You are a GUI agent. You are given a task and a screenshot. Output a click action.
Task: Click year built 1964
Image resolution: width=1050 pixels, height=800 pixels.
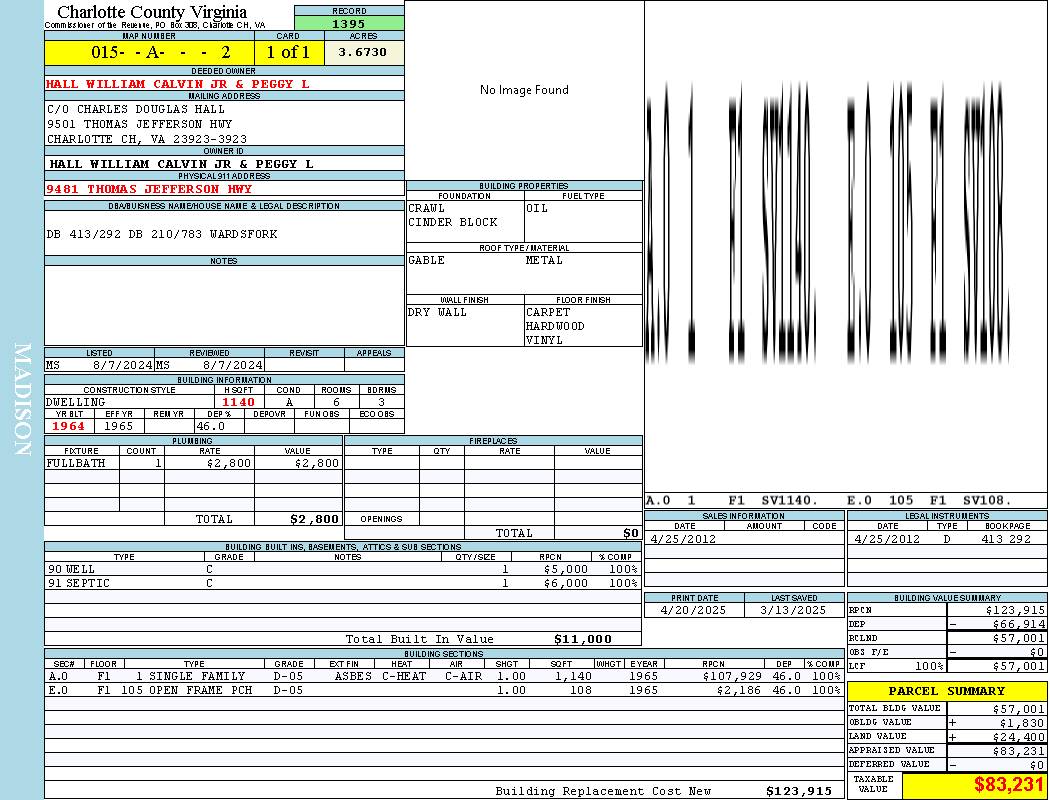click(x=68, y=426)
